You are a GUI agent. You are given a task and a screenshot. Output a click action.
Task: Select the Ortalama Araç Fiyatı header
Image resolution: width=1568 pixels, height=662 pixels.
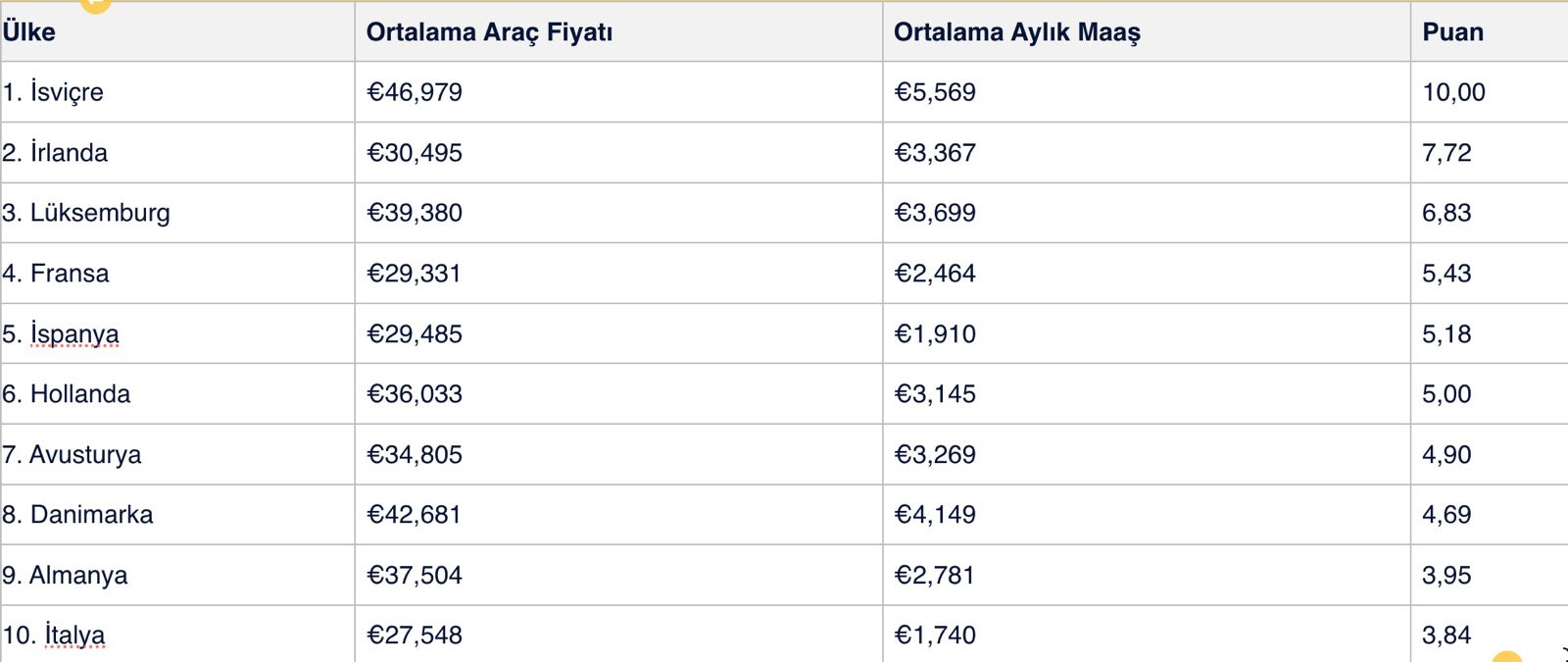[x=618, y=31]
